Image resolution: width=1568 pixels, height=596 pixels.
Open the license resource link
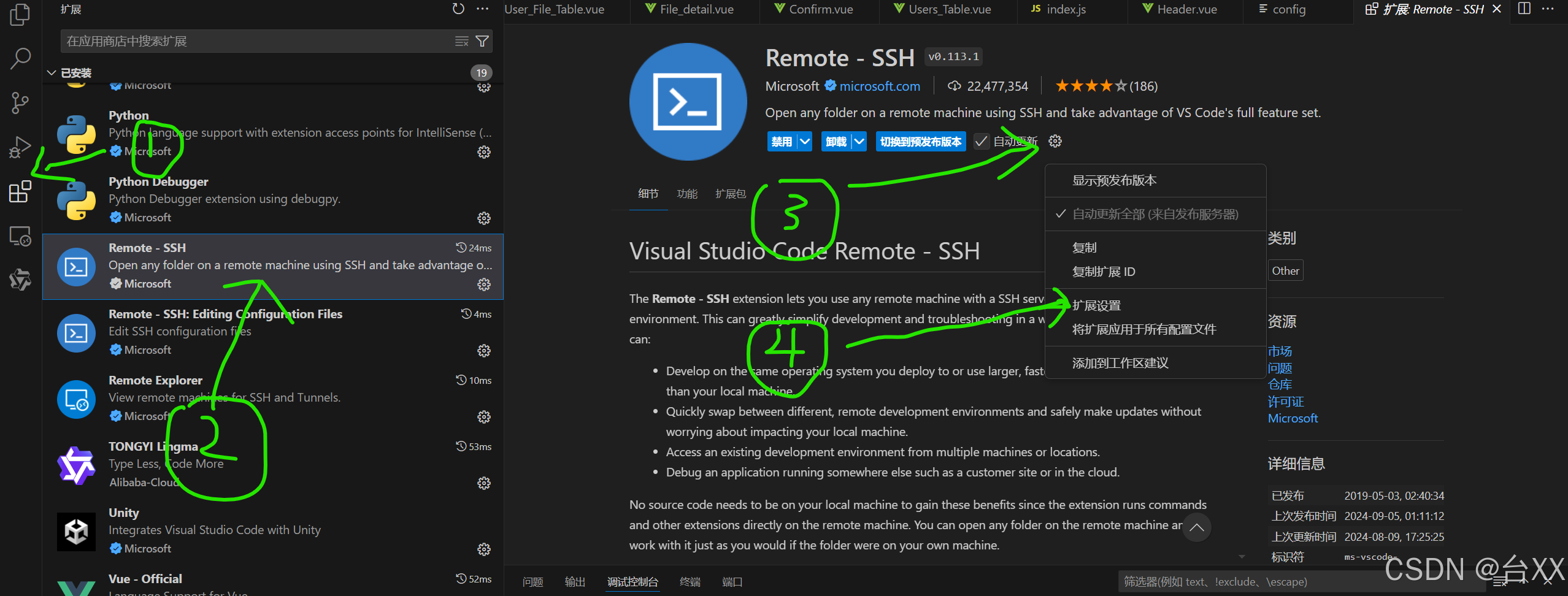[1286, 402]
